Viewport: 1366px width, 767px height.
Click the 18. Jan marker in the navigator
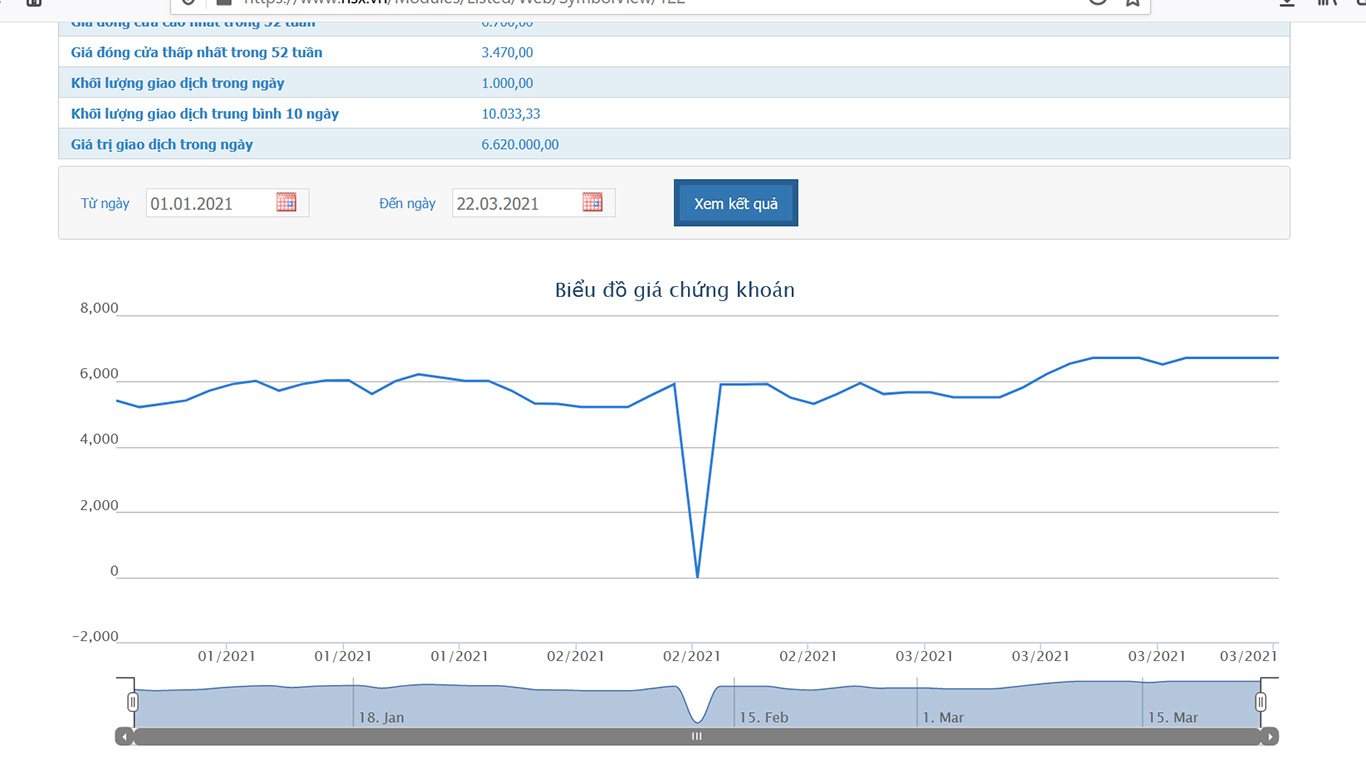point(381,717)
